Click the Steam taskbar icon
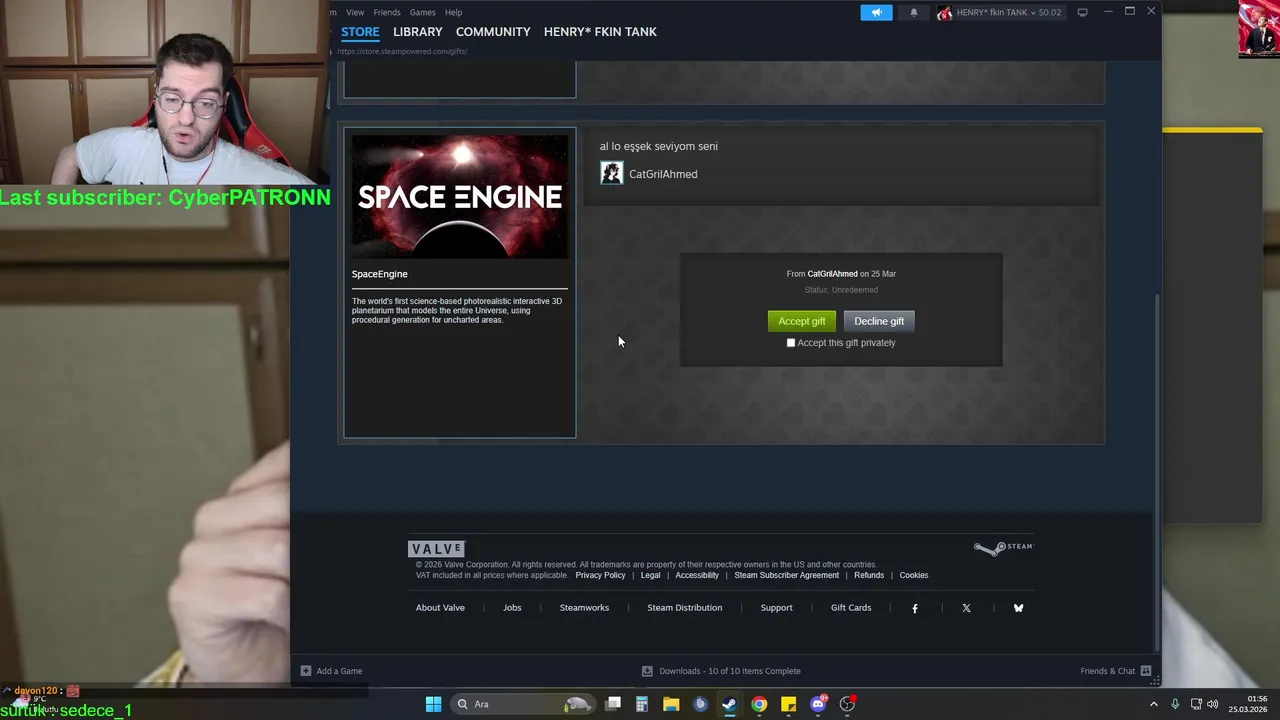The width and height of the screenshot is (1280, 720). point(729,704)
